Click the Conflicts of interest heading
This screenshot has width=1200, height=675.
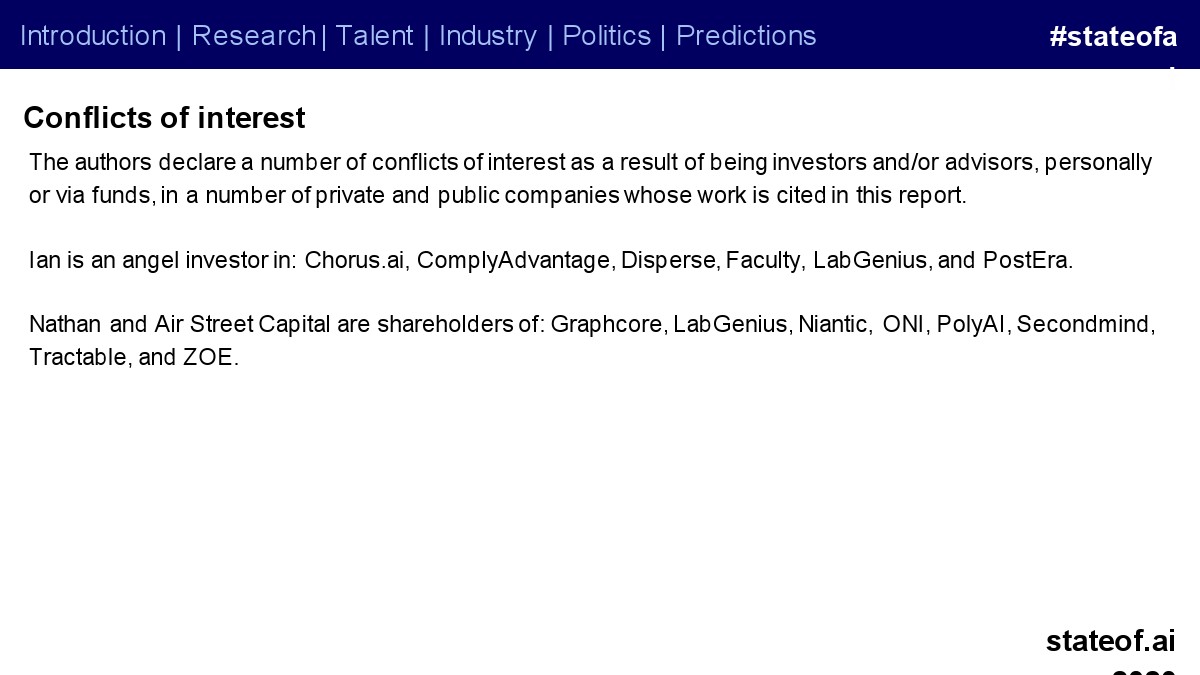tap(164, 118)
